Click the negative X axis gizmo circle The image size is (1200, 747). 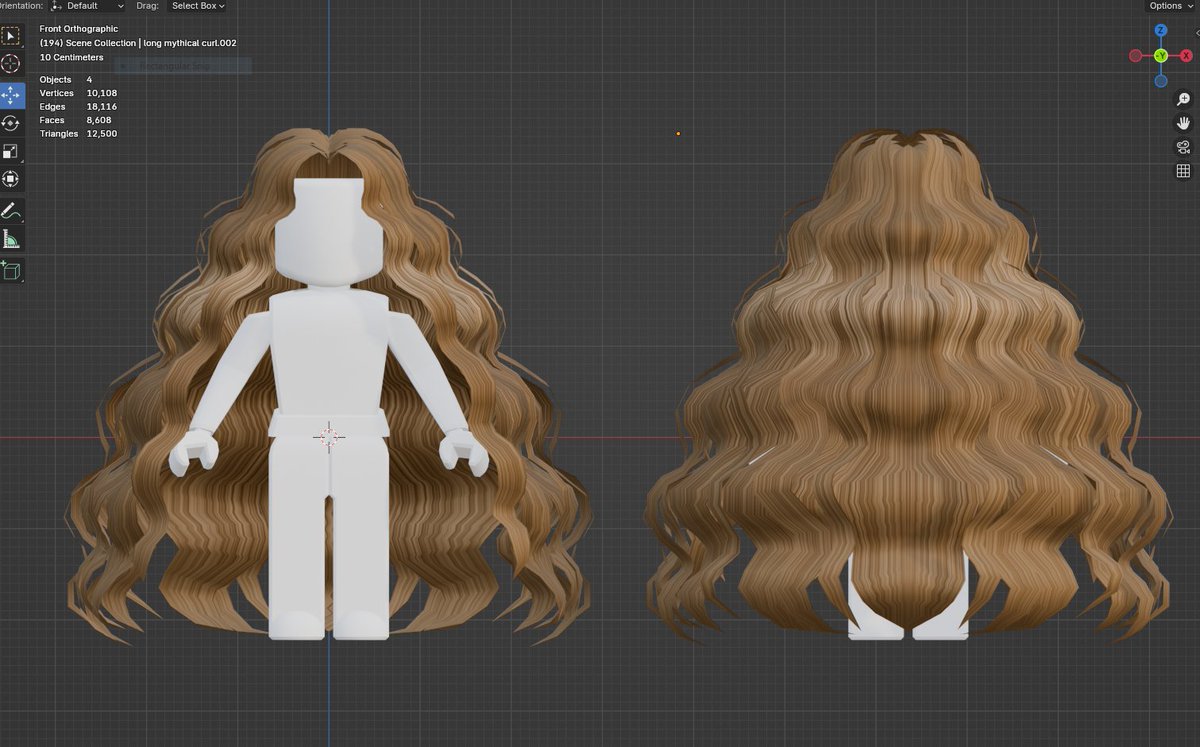pos(1135,56)
